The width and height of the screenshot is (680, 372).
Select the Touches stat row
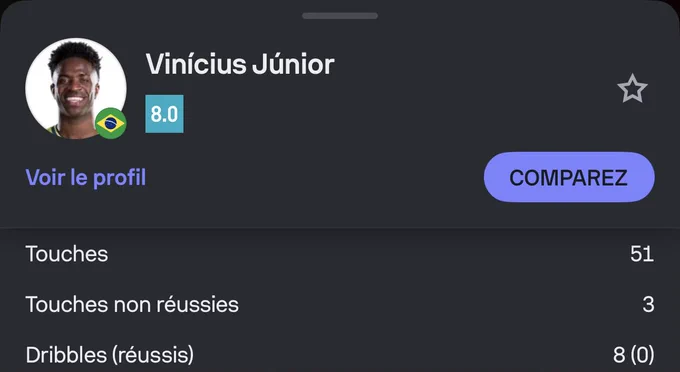pyautogui.click(x=340, y=254)
